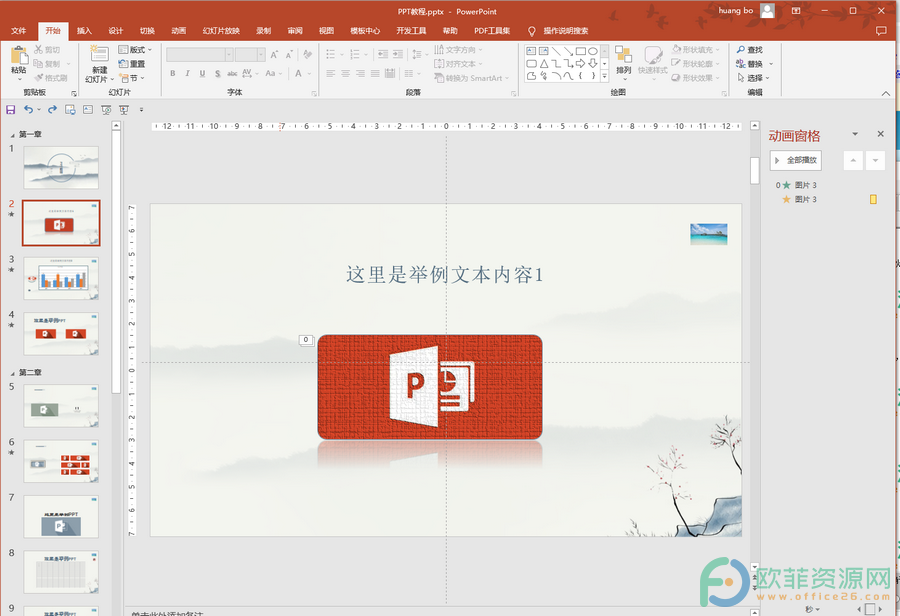Align text to the left
The image size is (900, 616).
pos(331,73)
